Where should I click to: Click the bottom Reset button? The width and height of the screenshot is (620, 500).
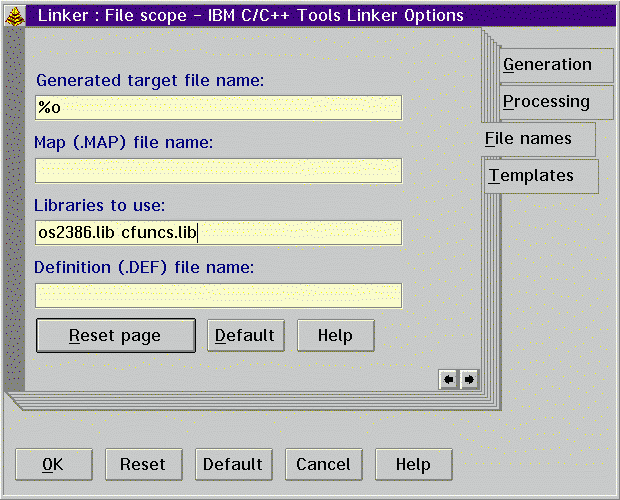pos(144,464)
